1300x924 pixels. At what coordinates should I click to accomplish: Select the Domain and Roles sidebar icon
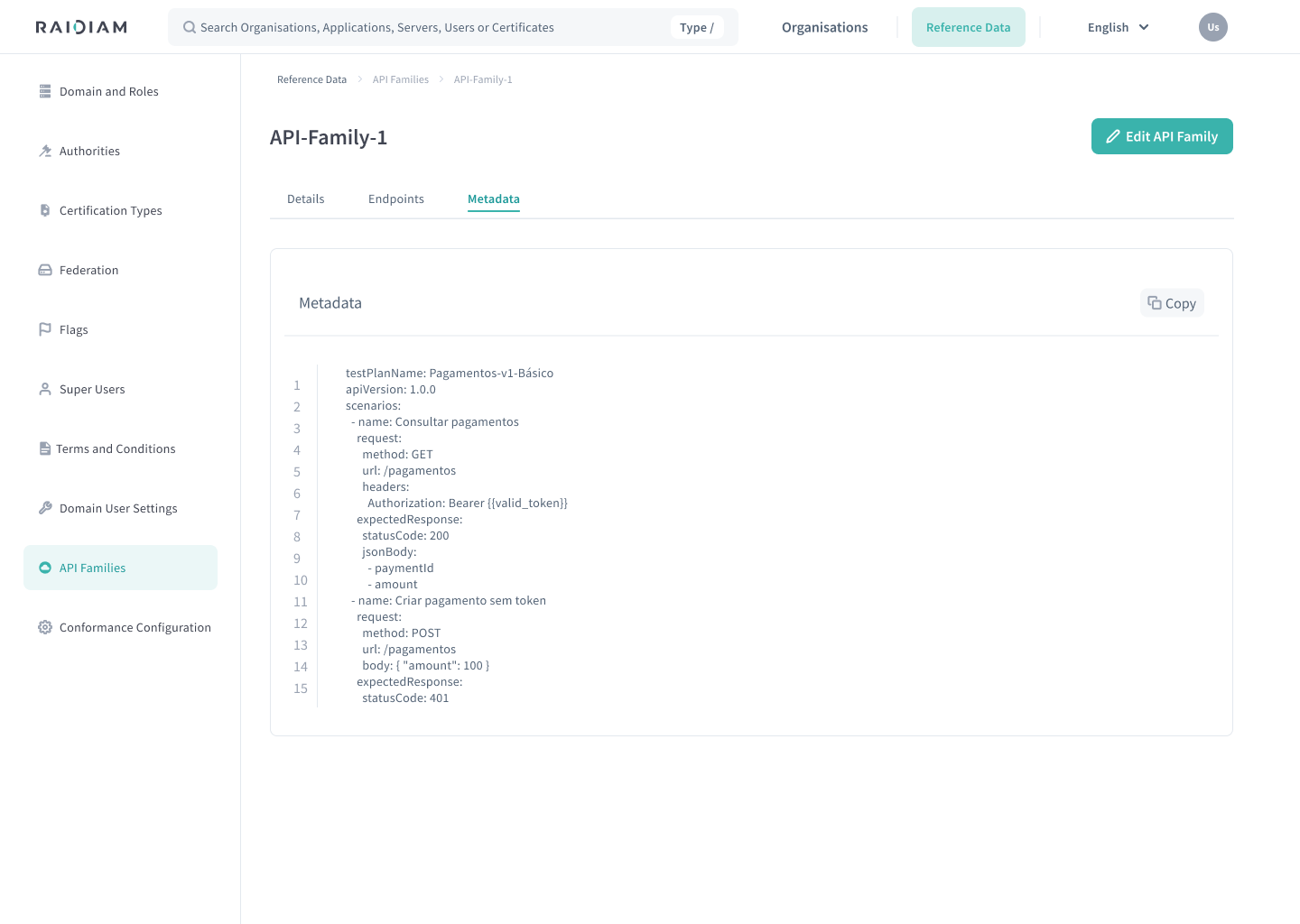click(45, 90)
